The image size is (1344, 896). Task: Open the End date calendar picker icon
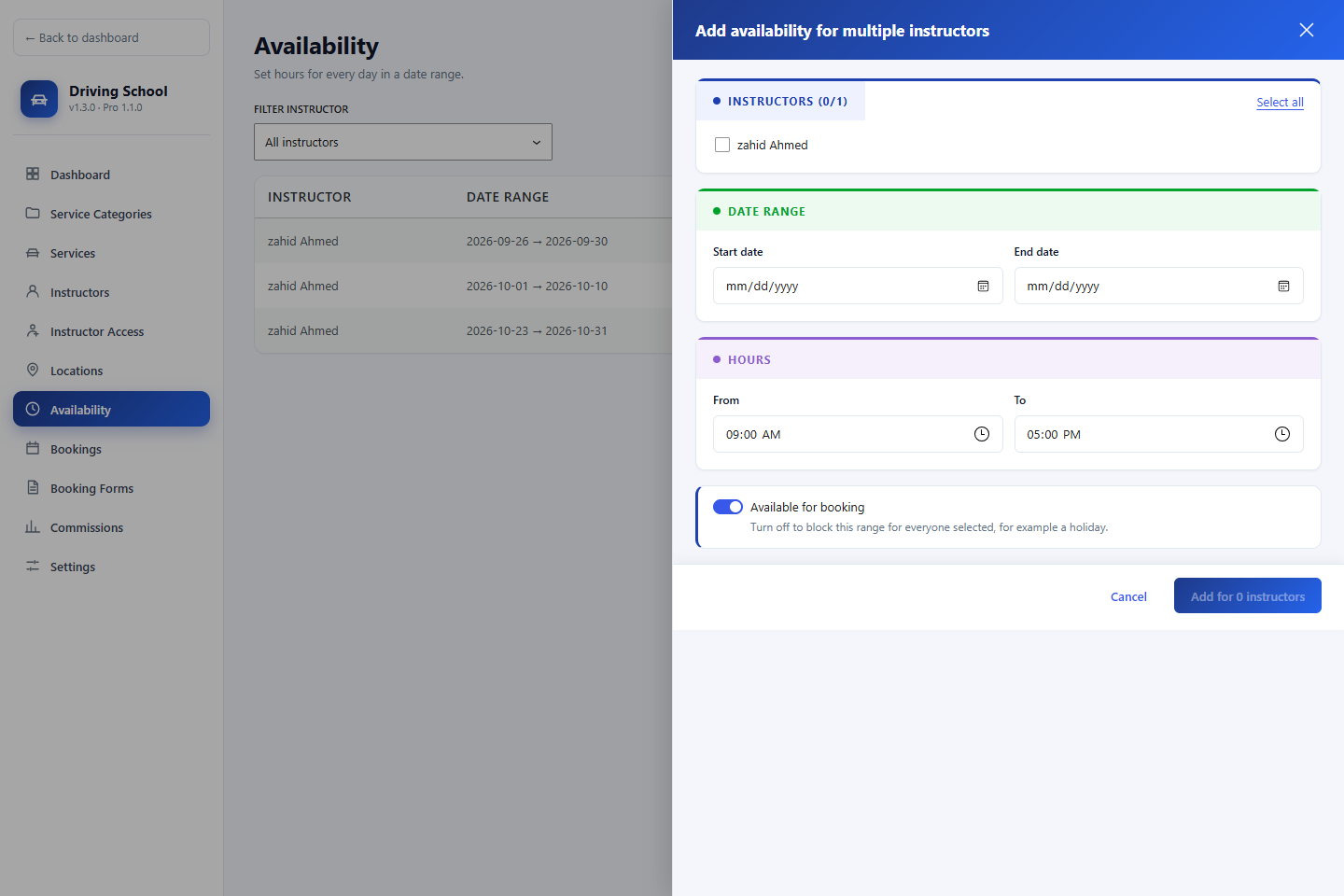[x=1283, y=286]
